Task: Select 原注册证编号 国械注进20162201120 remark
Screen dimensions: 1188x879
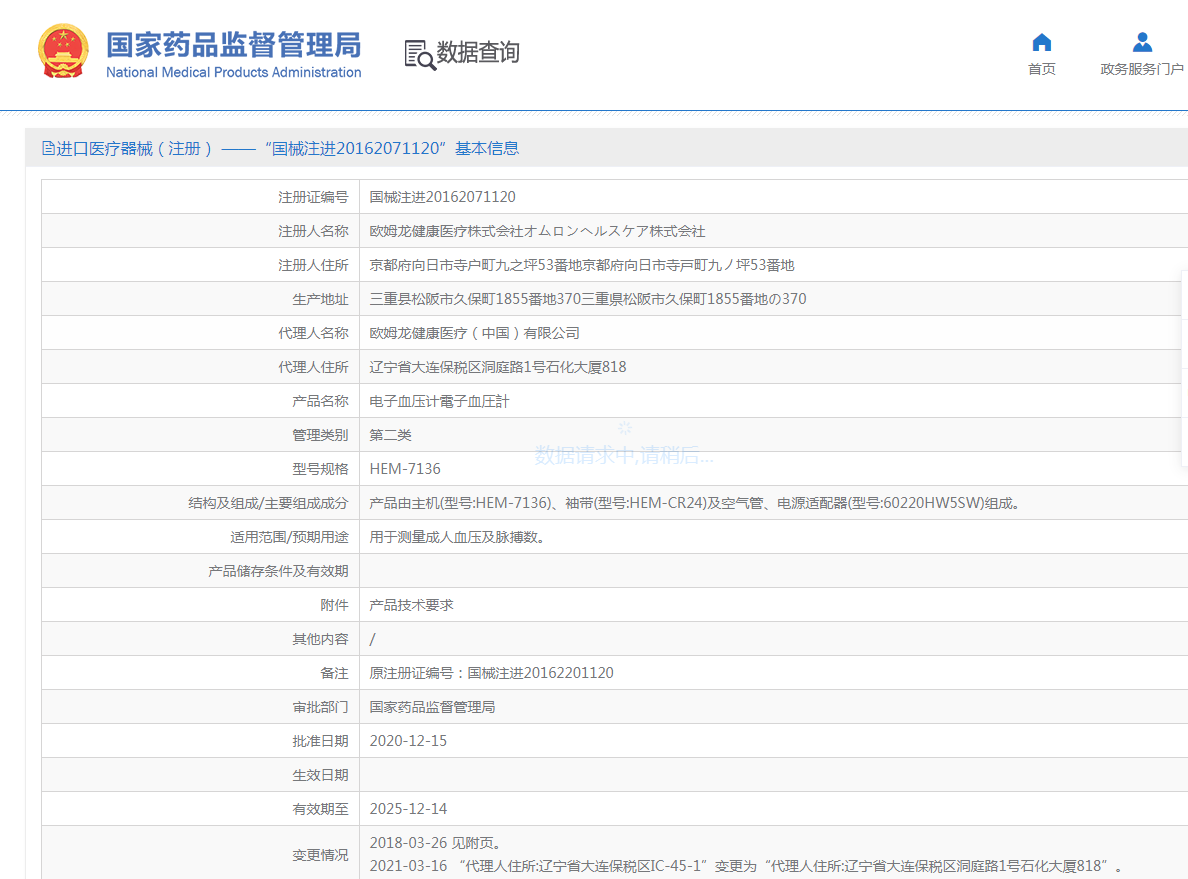Action: tap(492, 673)
